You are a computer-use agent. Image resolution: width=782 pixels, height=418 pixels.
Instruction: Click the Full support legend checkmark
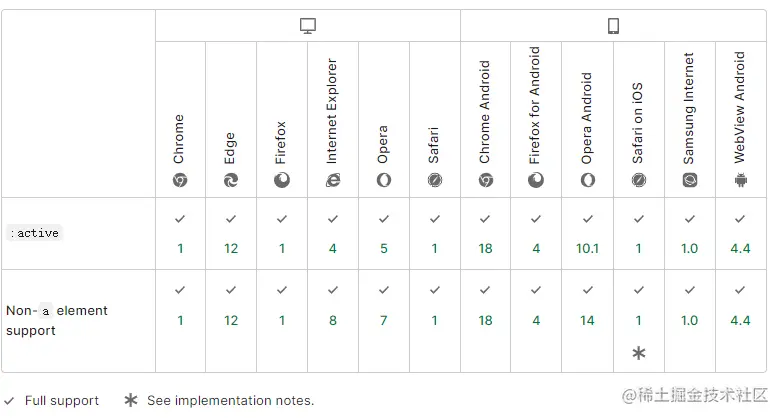point(9,401)
